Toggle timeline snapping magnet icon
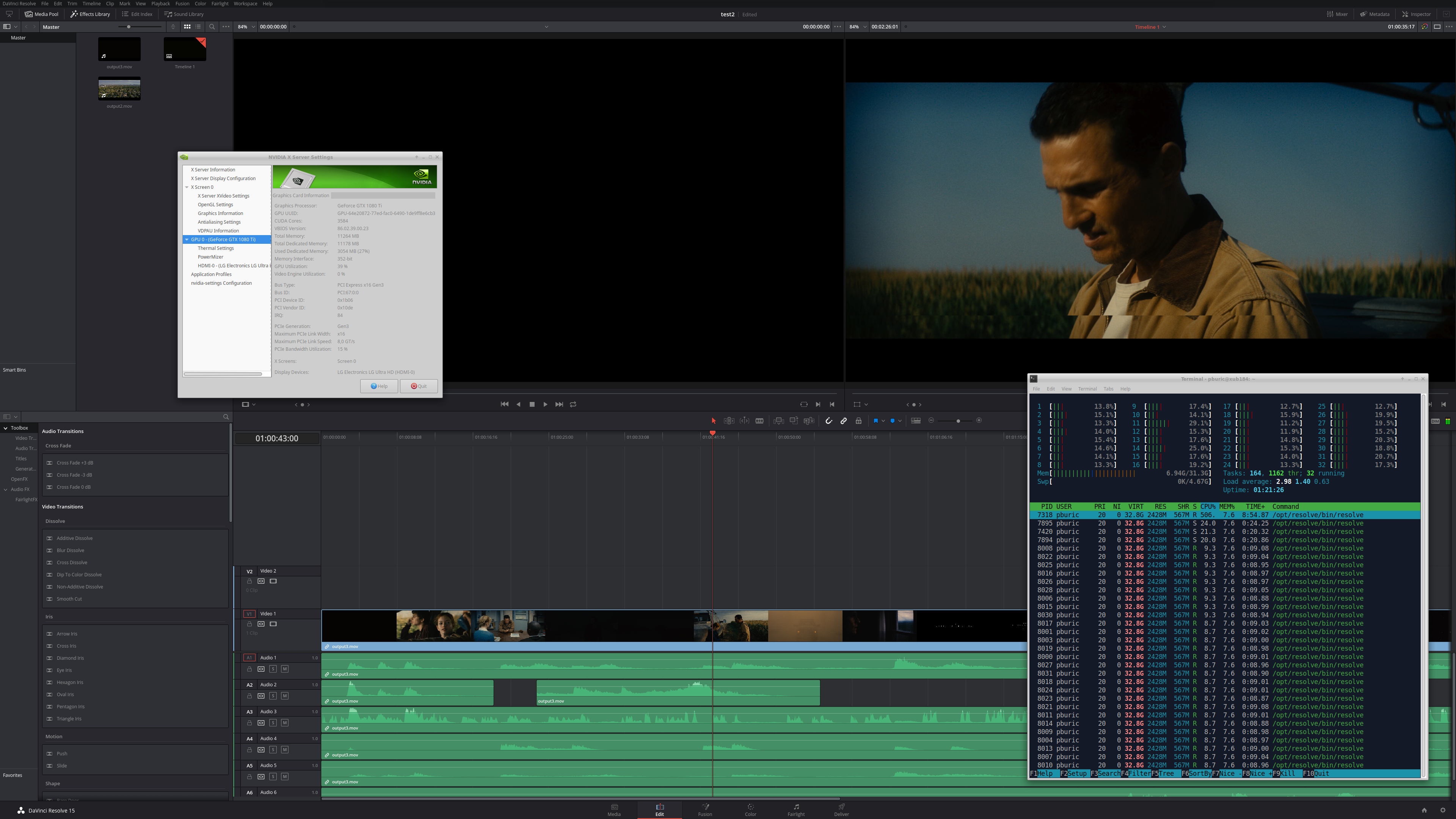1456x819 pixels. pyautogui.click(x=828, y=420)
